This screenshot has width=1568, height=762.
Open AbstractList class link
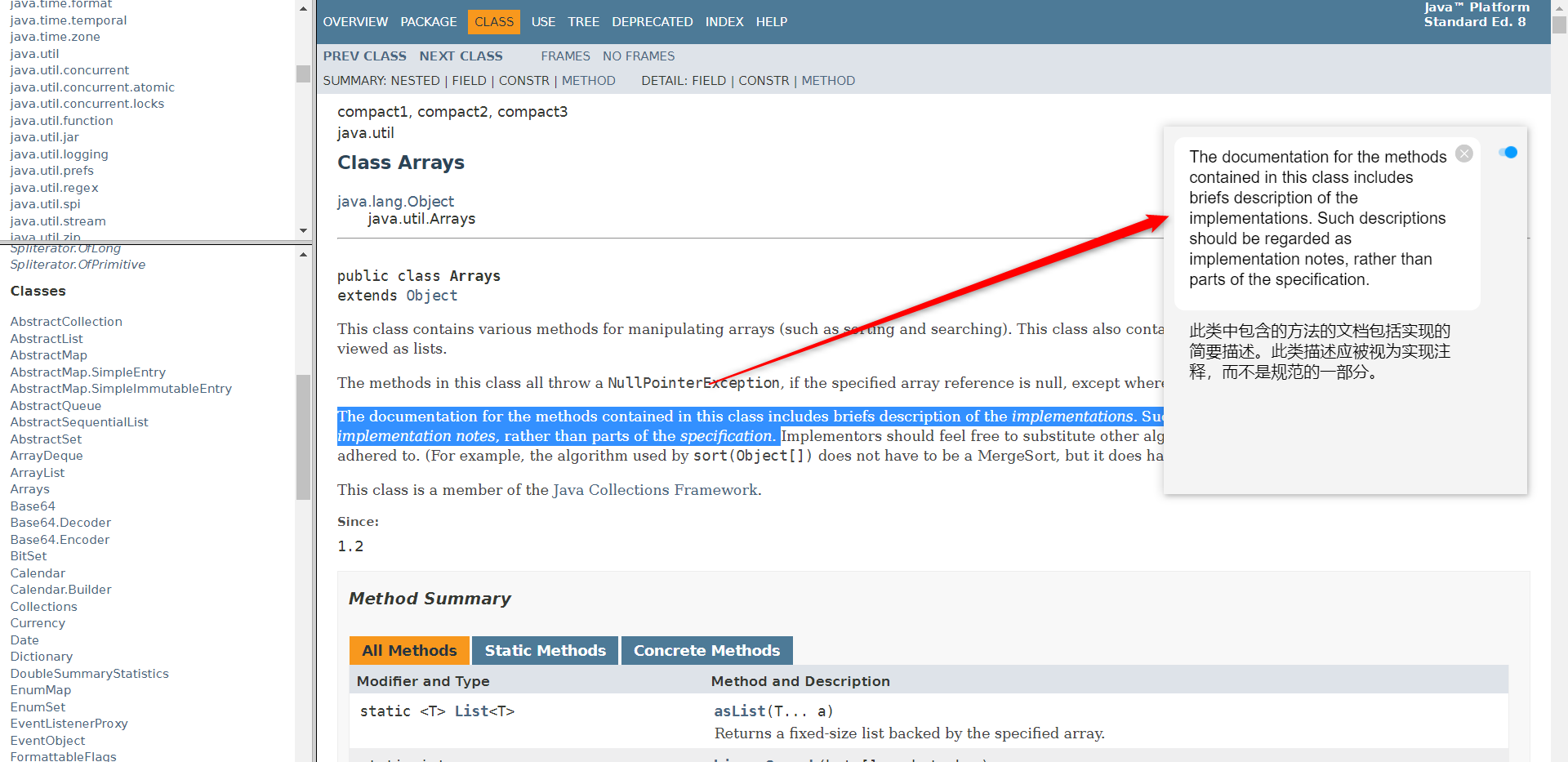click(47, 339)
